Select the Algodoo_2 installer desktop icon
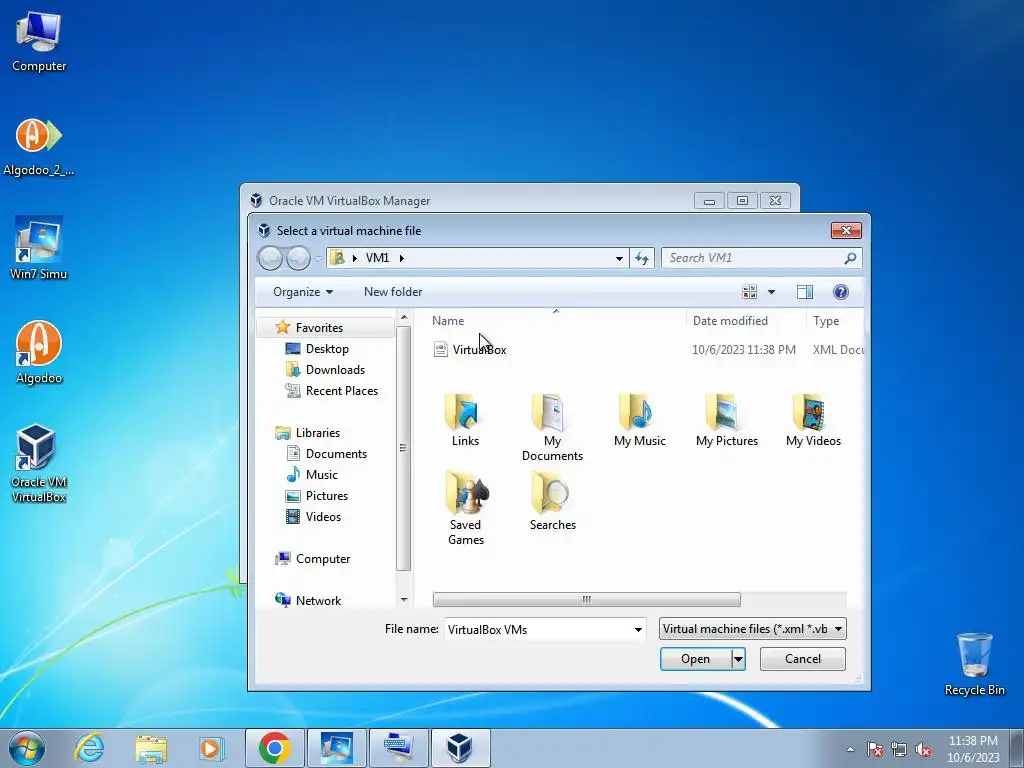Viewport: 1024px width, 768px height. [39, 147]
